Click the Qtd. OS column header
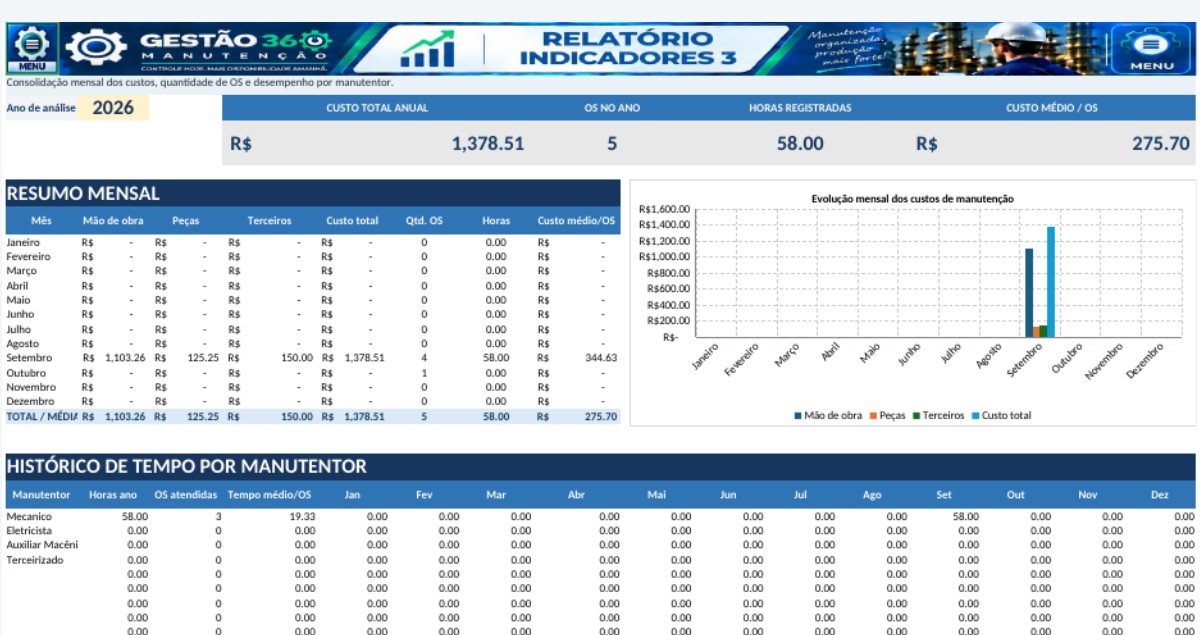 (x=424, y=220)
